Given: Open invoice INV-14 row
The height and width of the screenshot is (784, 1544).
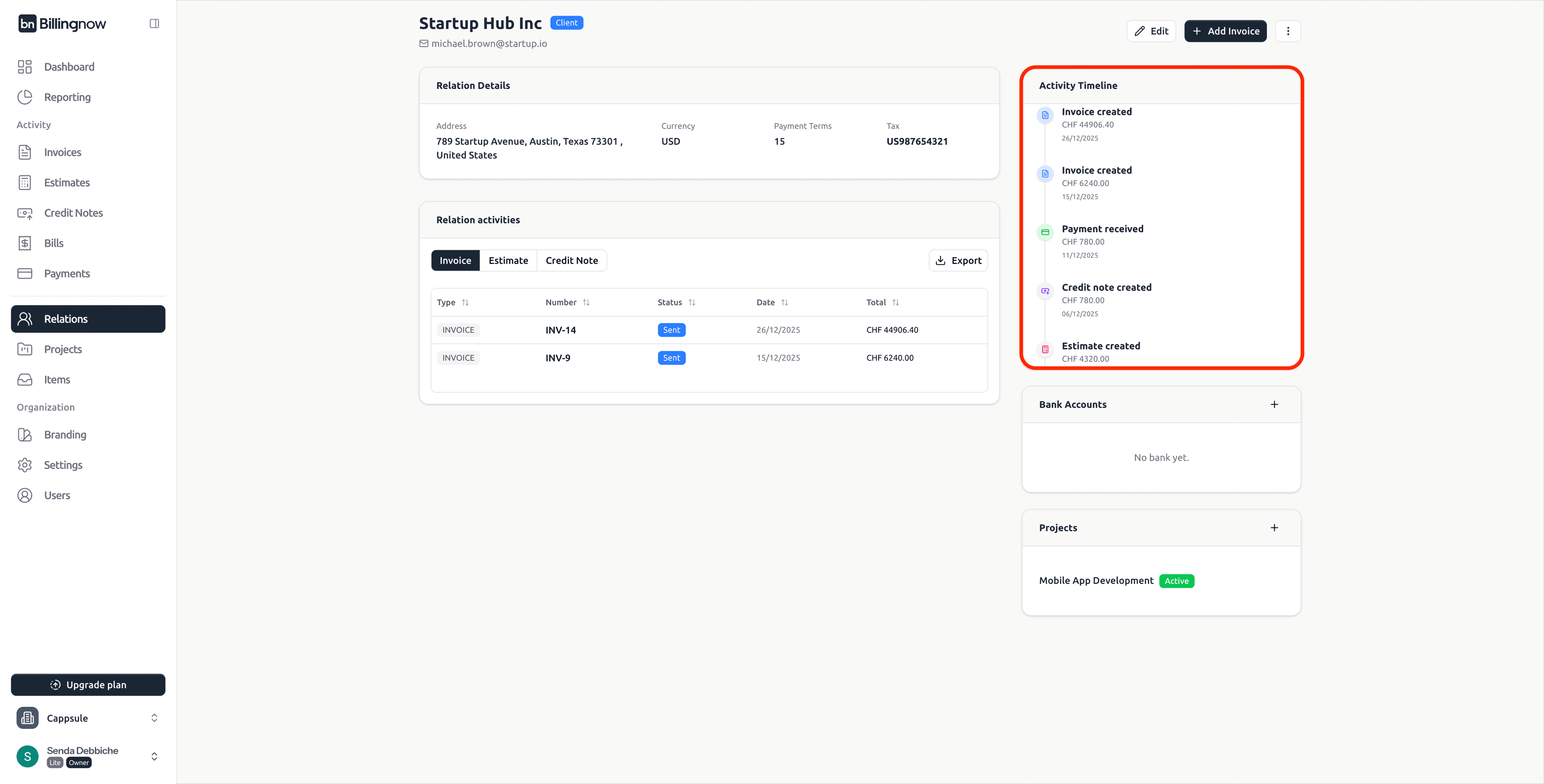Looking at the screenshot, I should click(x=561, y=330).
